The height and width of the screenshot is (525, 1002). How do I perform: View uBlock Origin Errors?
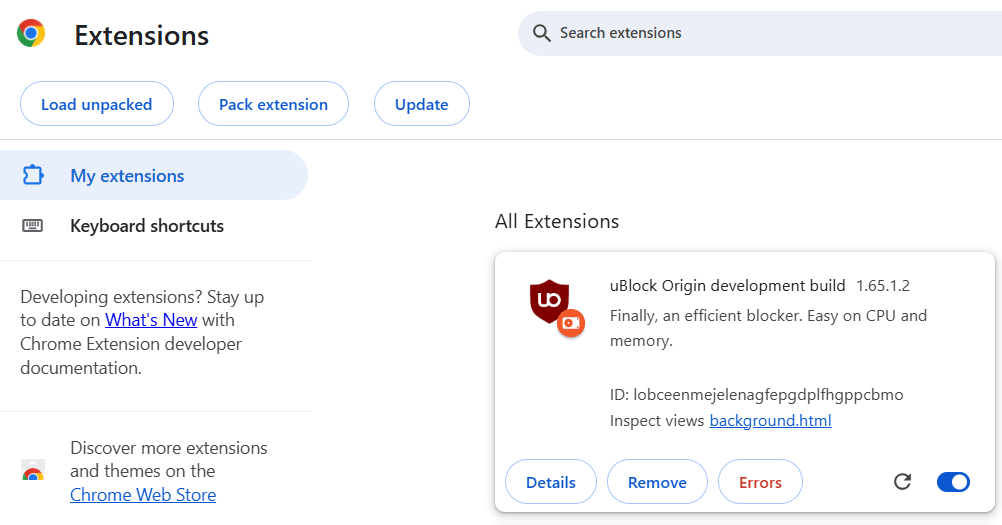coord(760,482)
